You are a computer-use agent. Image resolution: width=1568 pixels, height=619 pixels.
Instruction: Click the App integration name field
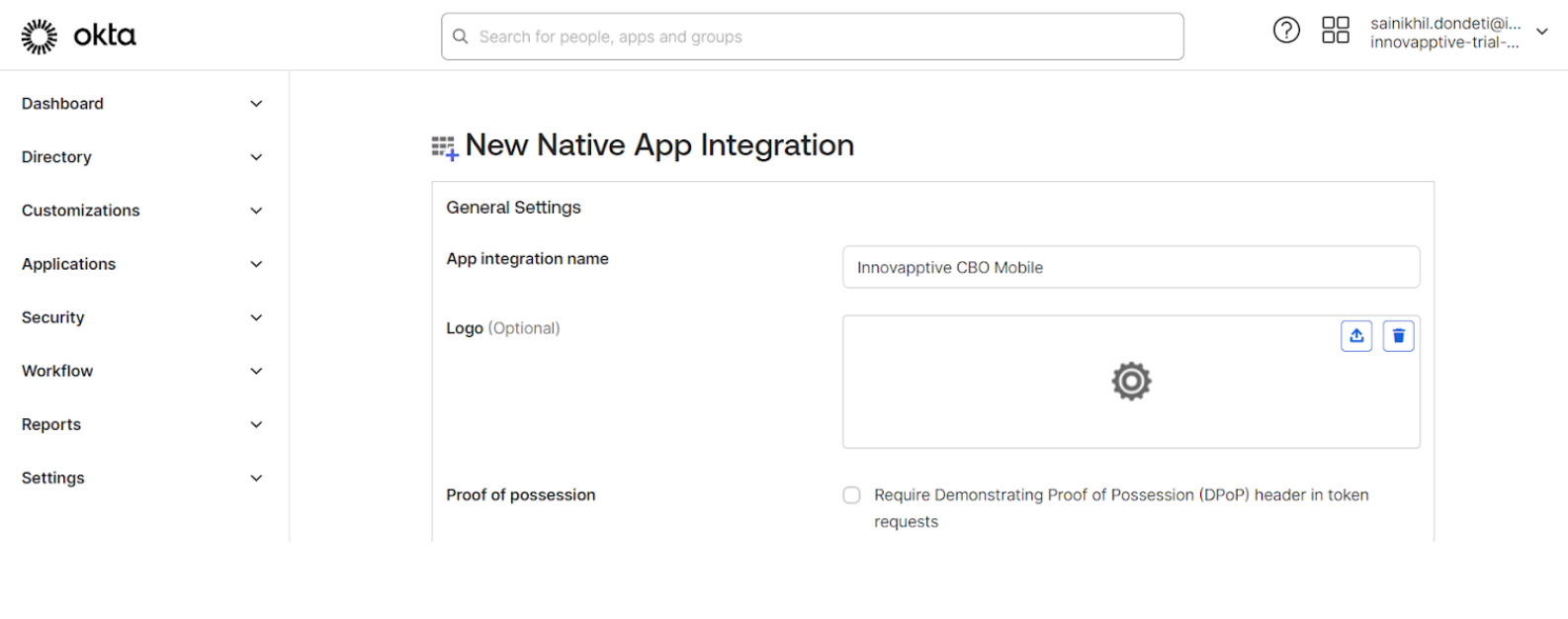click(x=1130, y=267)
